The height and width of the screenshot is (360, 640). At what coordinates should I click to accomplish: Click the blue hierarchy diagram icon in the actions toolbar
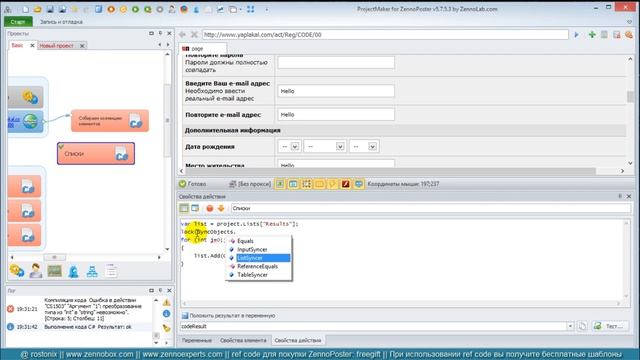pos(92,271)
